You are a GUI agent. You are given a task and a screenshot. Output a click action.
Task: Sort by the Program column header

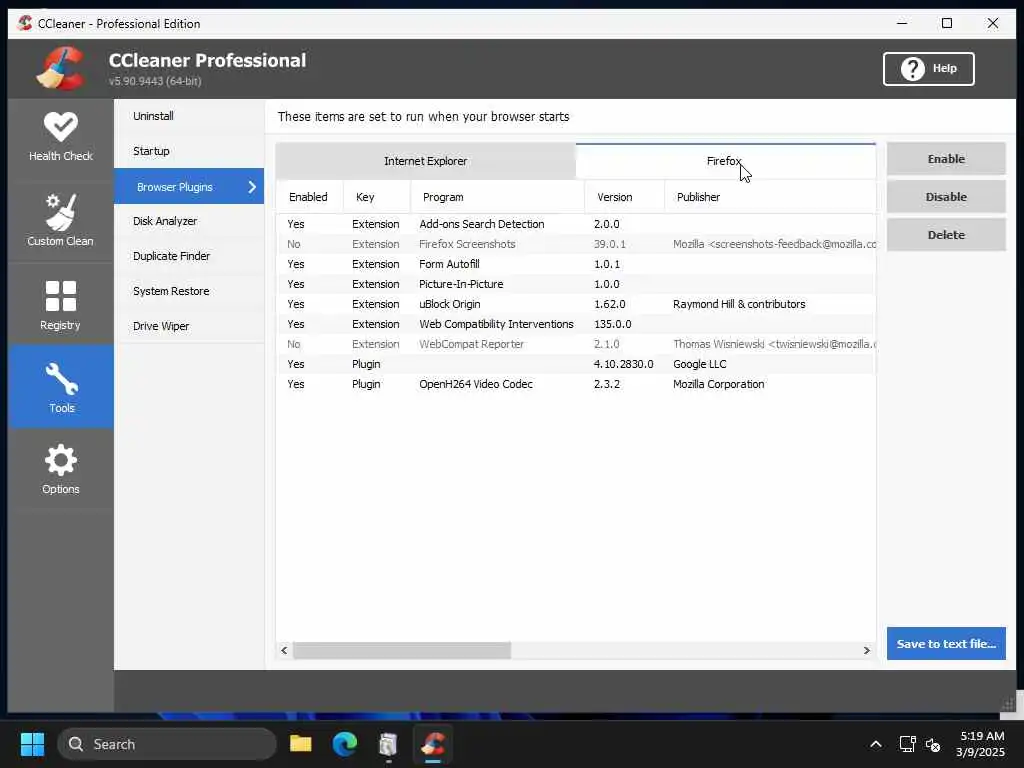coord(497,197)
